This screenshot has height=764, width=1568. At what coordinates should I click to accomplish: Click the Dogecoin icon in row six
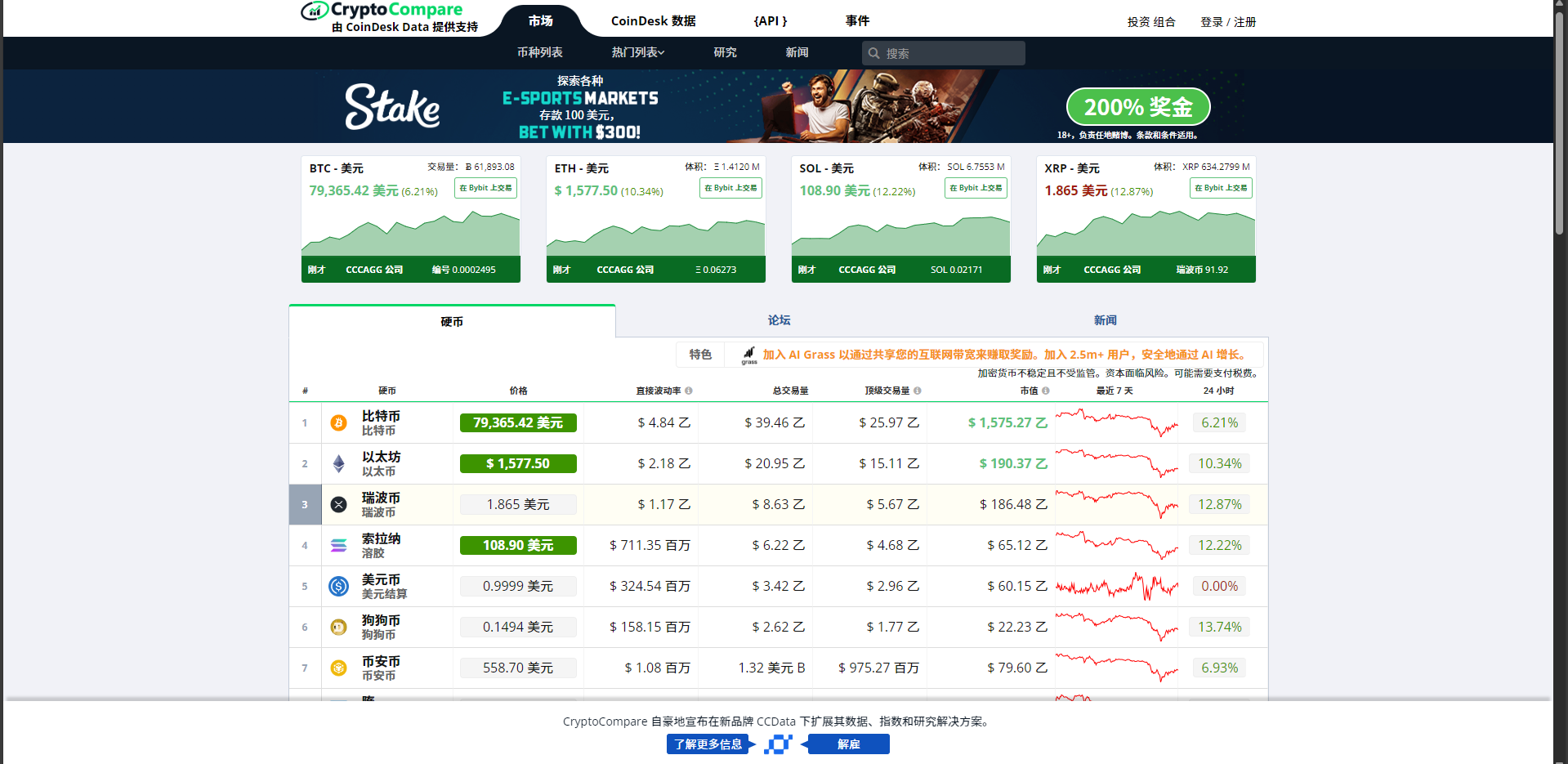[338, 628]
